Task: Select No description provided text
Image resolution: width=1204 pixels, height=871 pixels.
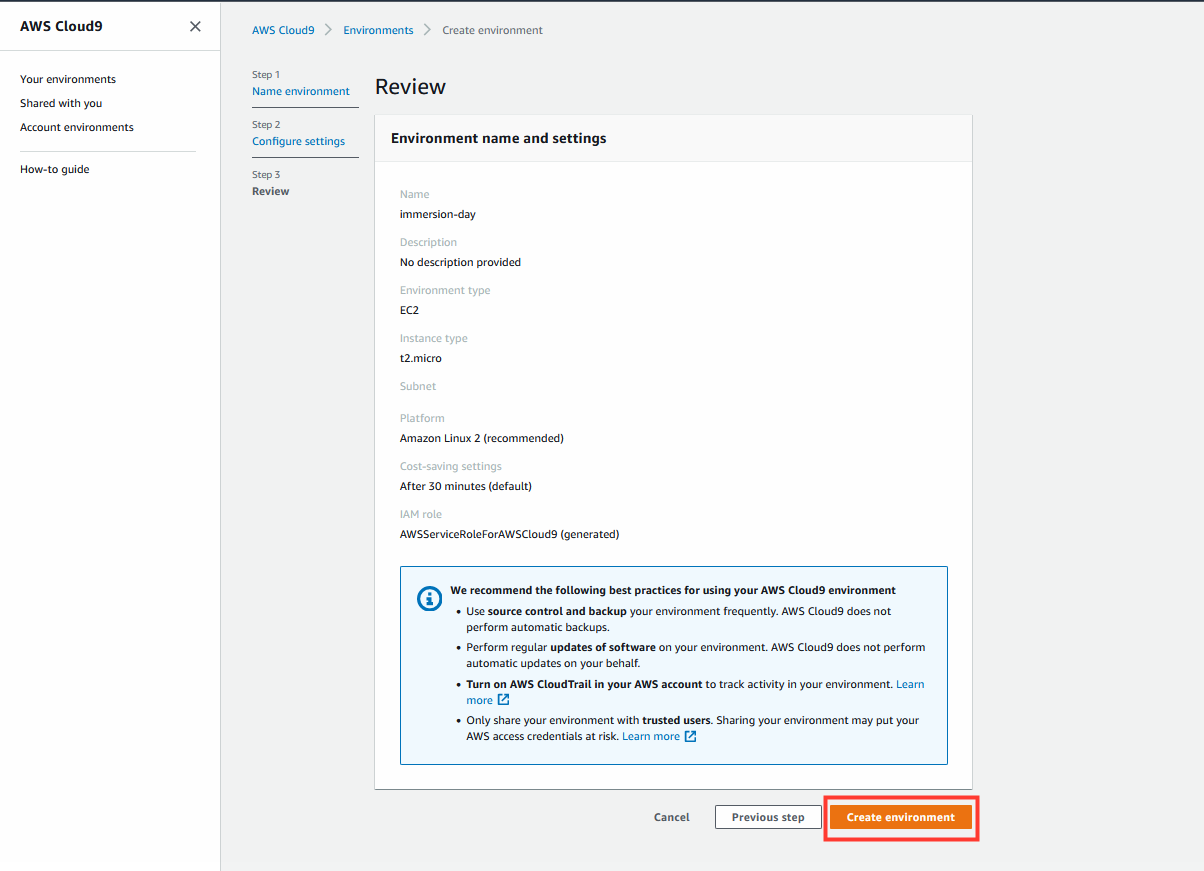Action: (x=460, y=262)
